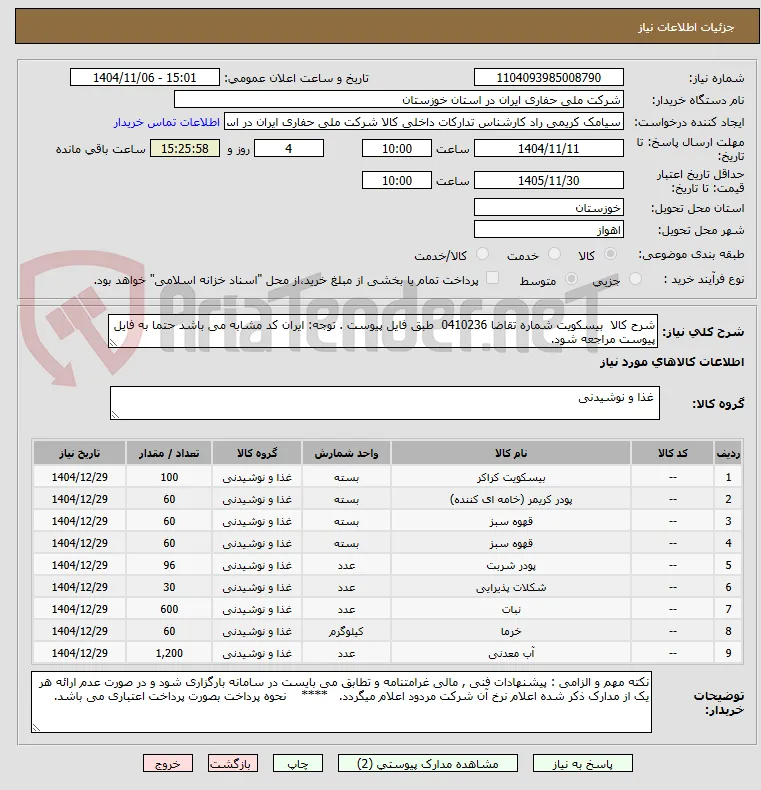Select قهوه سبز in row 3
The width and height of the screenshot is (761, 790).
pyautogui.click(x=511, y=521)
